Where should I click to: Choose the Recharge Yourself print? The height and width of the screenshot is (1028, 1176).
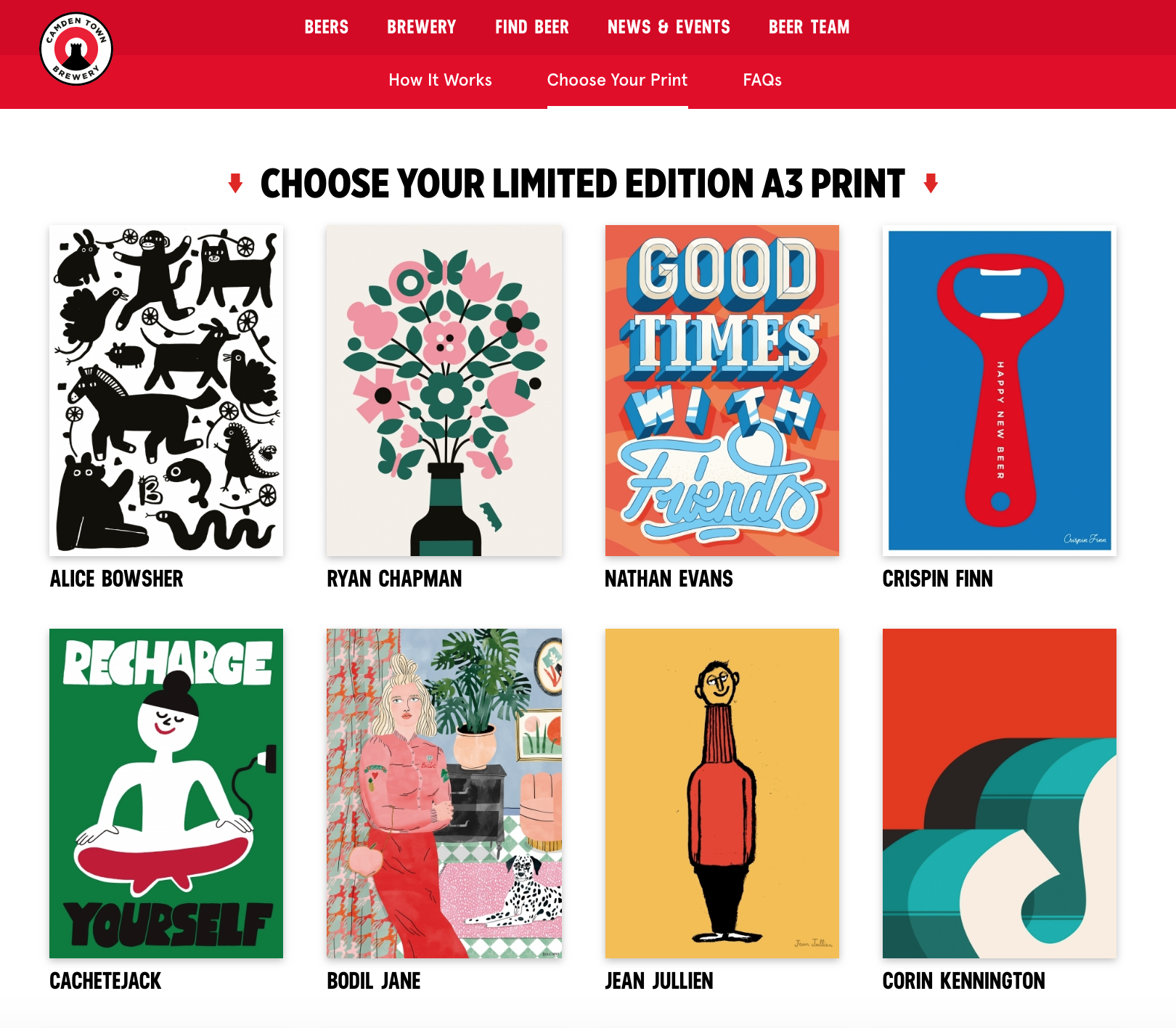click(x=166, y=794)
